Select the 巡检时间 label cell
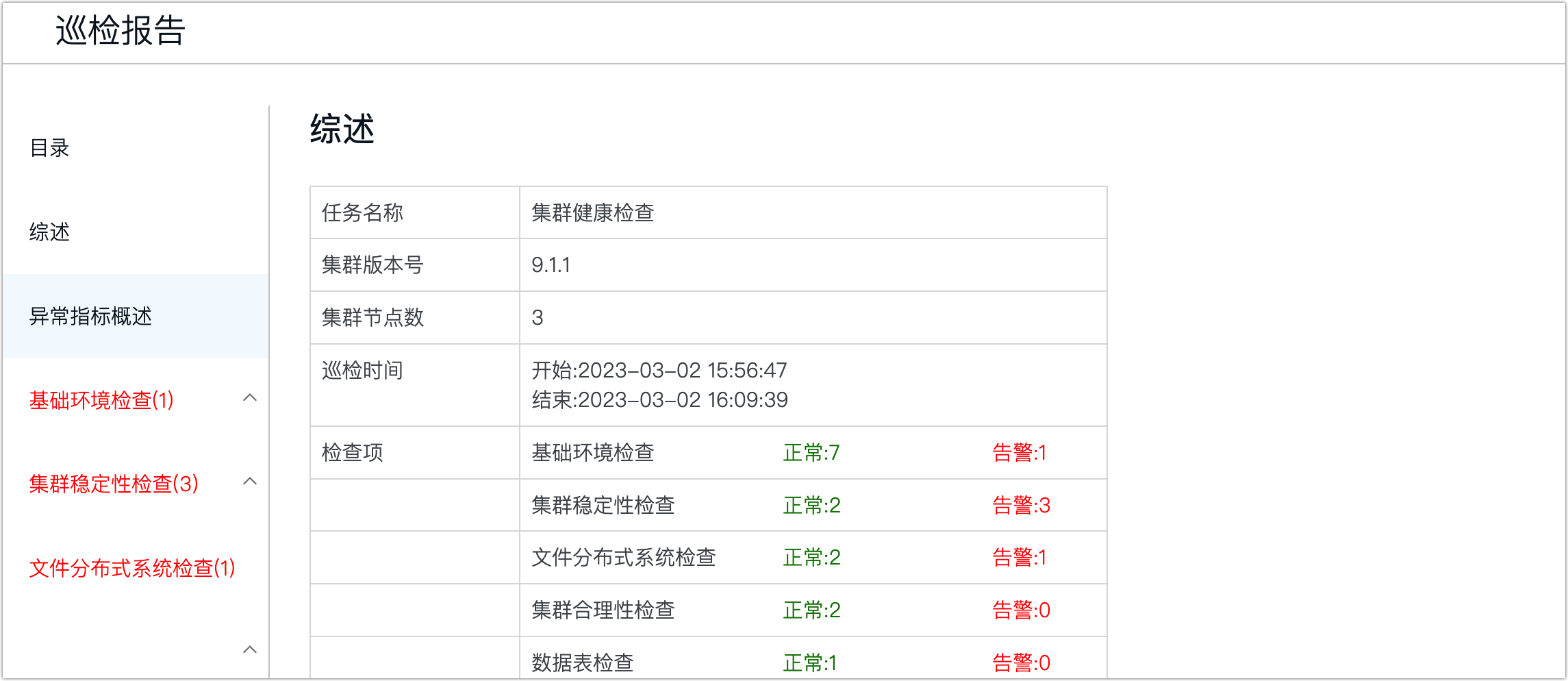The width and height of the screenshot is (1568, 681). click(x=415, y=385)
